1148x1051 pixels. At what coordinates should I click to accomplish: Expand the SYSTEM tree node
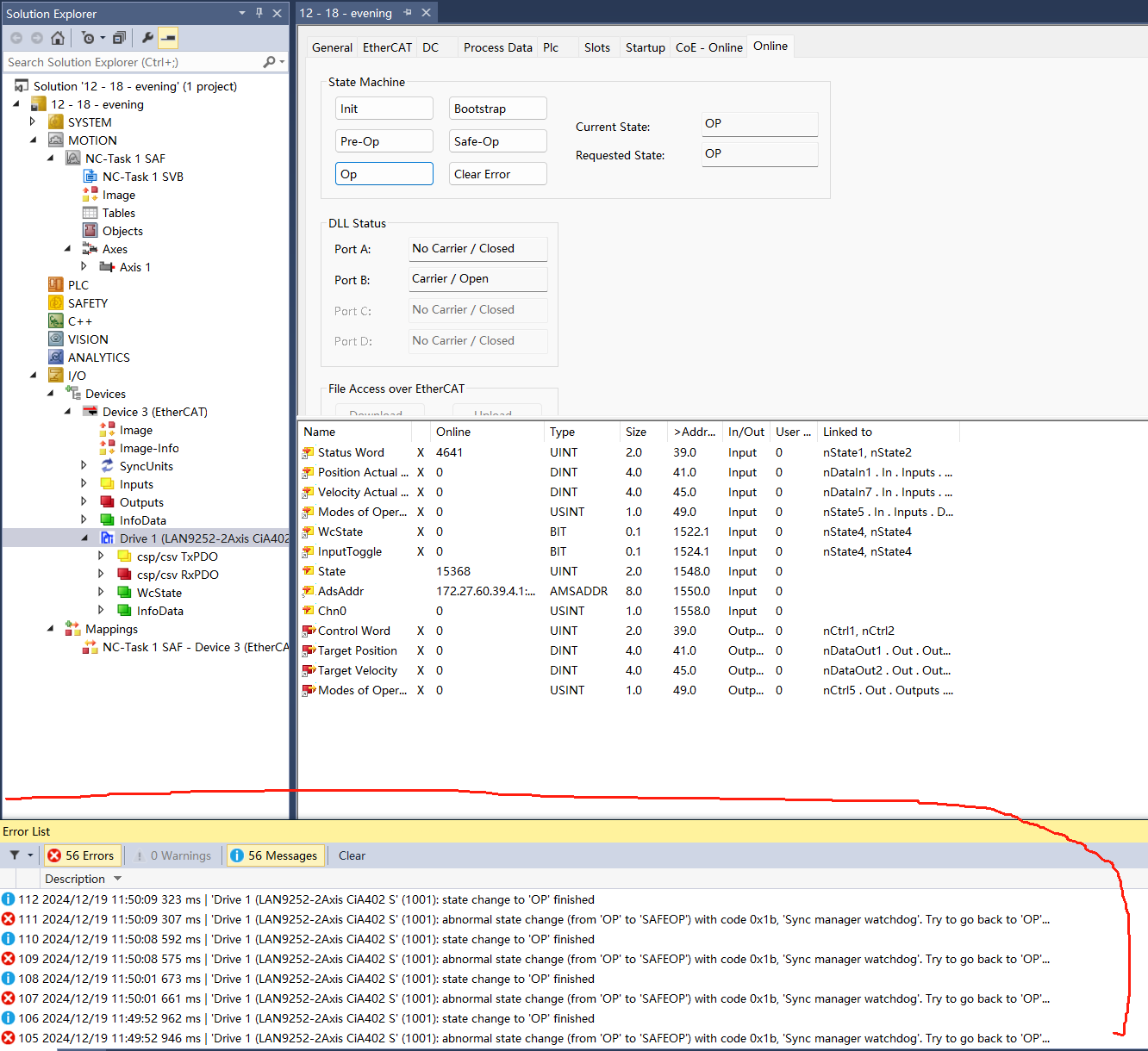click(33, 121)
